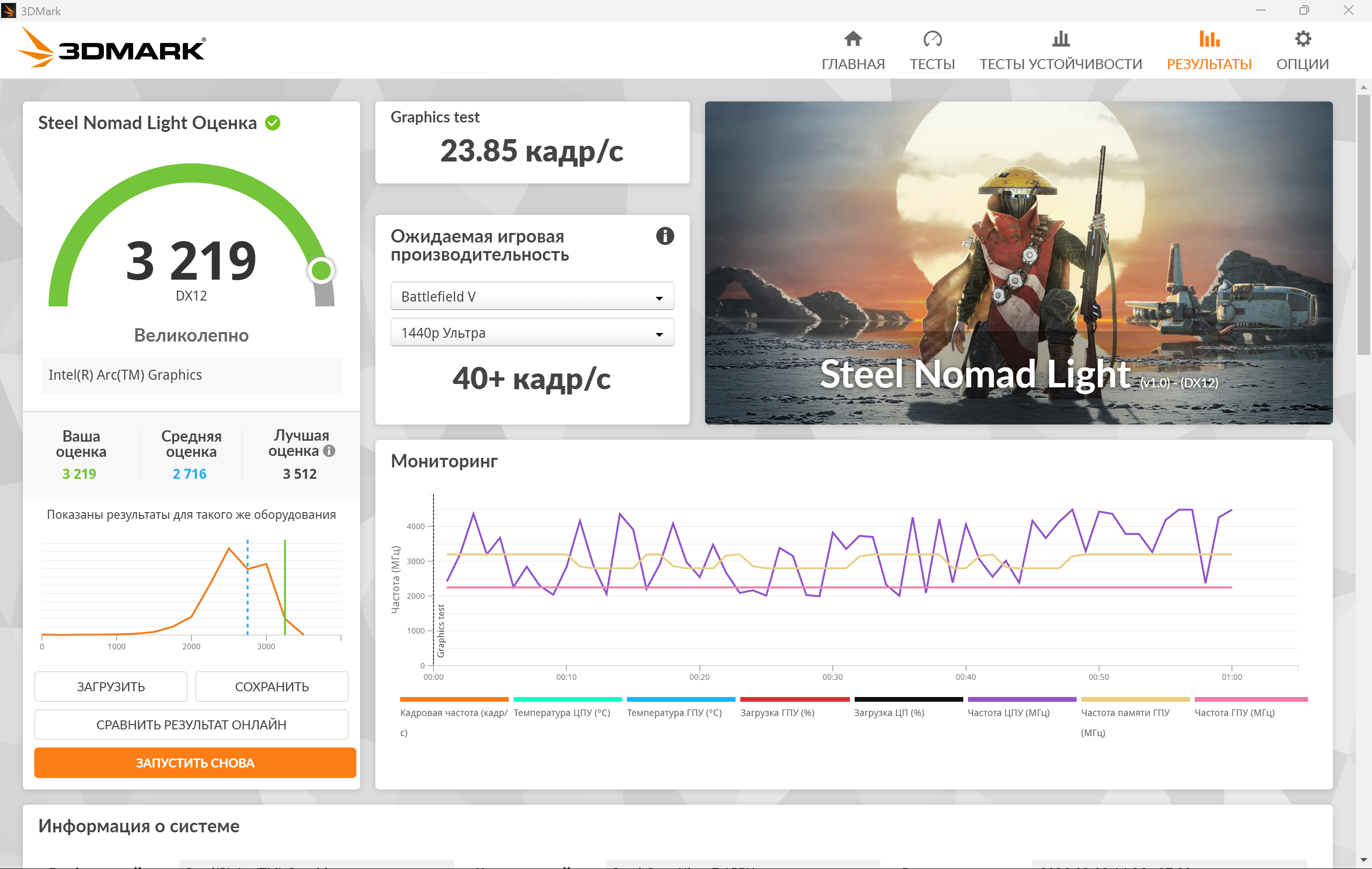Click Кадровая частота orange legend swatch
The width and height of the screenshot is (1372, 869).
coord(454,699)
